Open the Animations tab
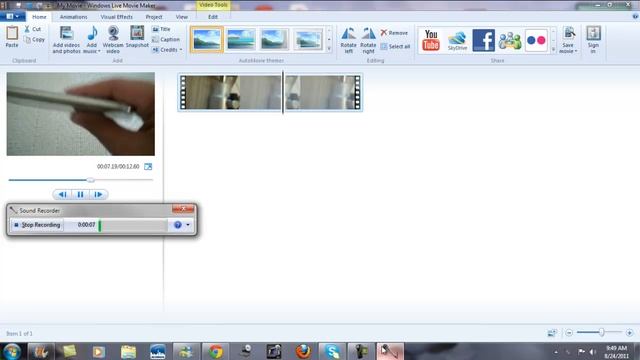Screen dimensions: 640x360 point(73,17)
